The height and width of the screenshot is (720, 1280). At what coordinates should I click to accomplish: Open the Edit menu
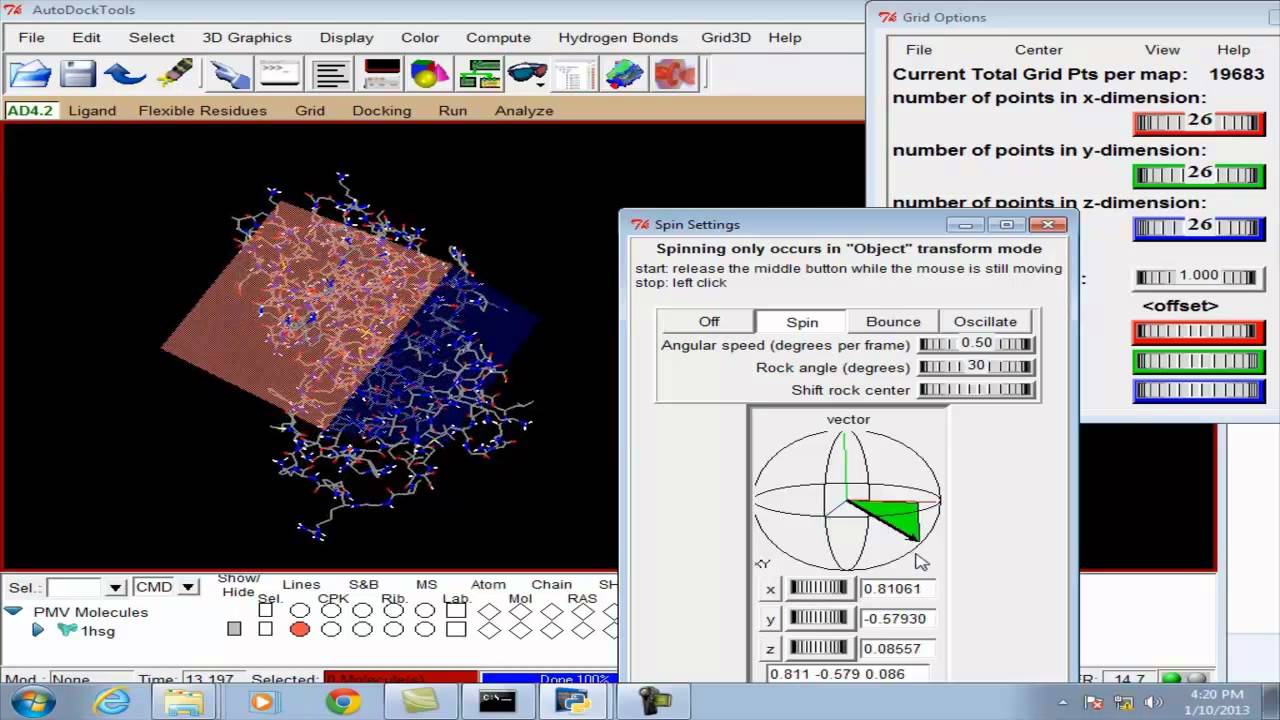[x=86, y=37]
